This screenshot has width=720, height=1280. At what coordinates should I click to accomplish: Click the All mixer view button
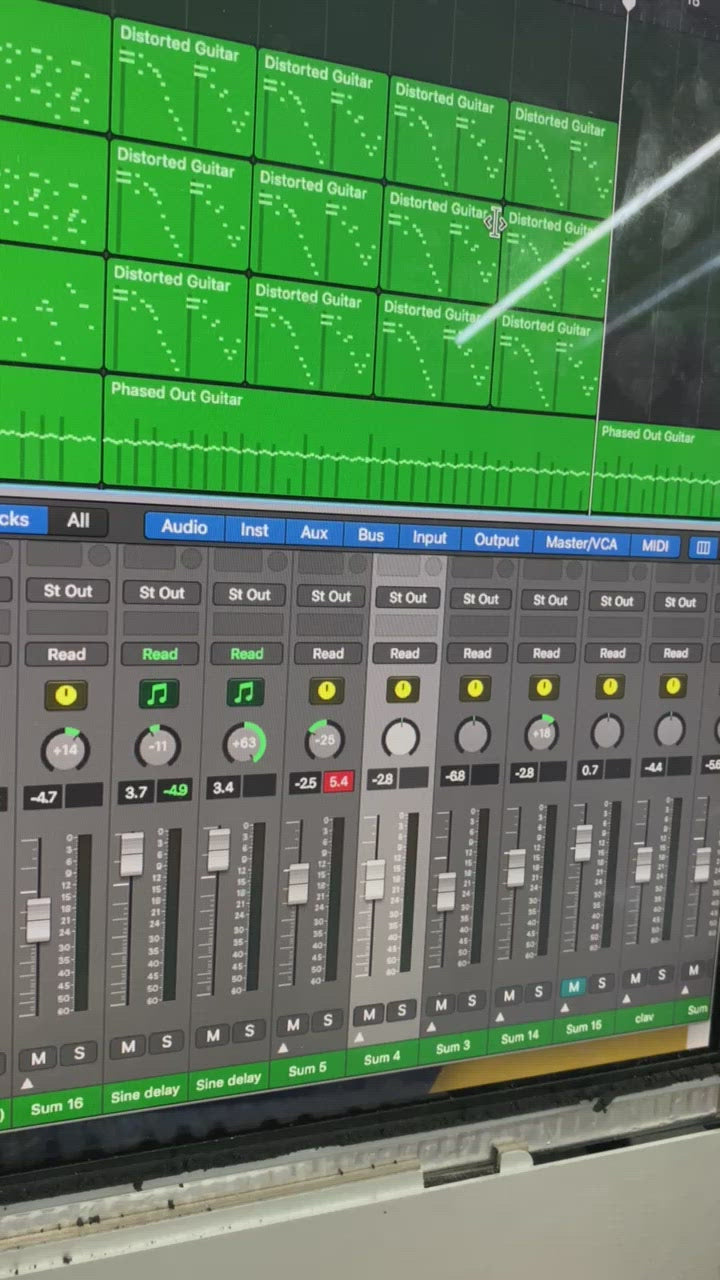click(78, 520)
